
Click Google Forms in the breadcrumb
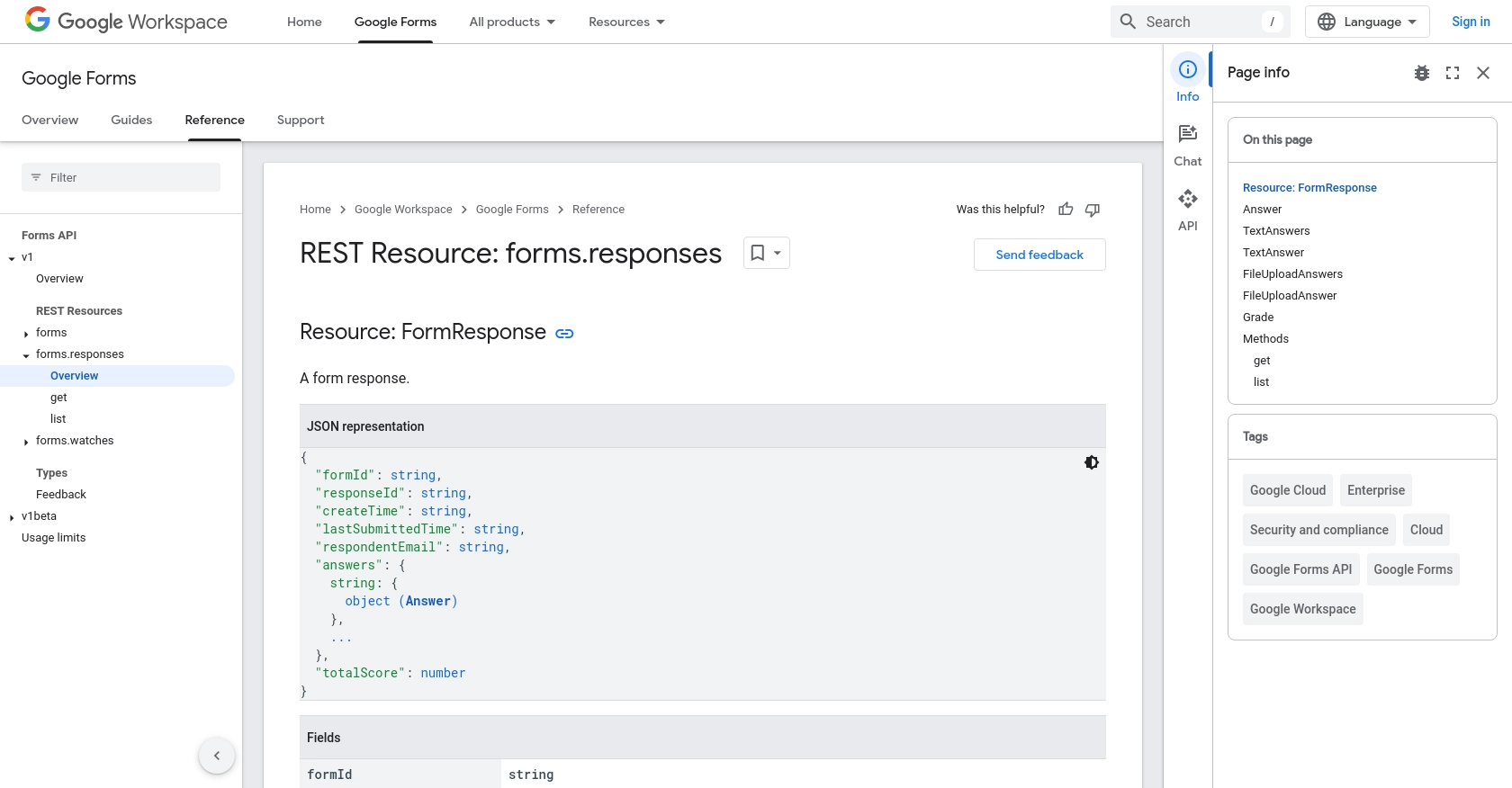pyautogui.click(x=512, y=210)
